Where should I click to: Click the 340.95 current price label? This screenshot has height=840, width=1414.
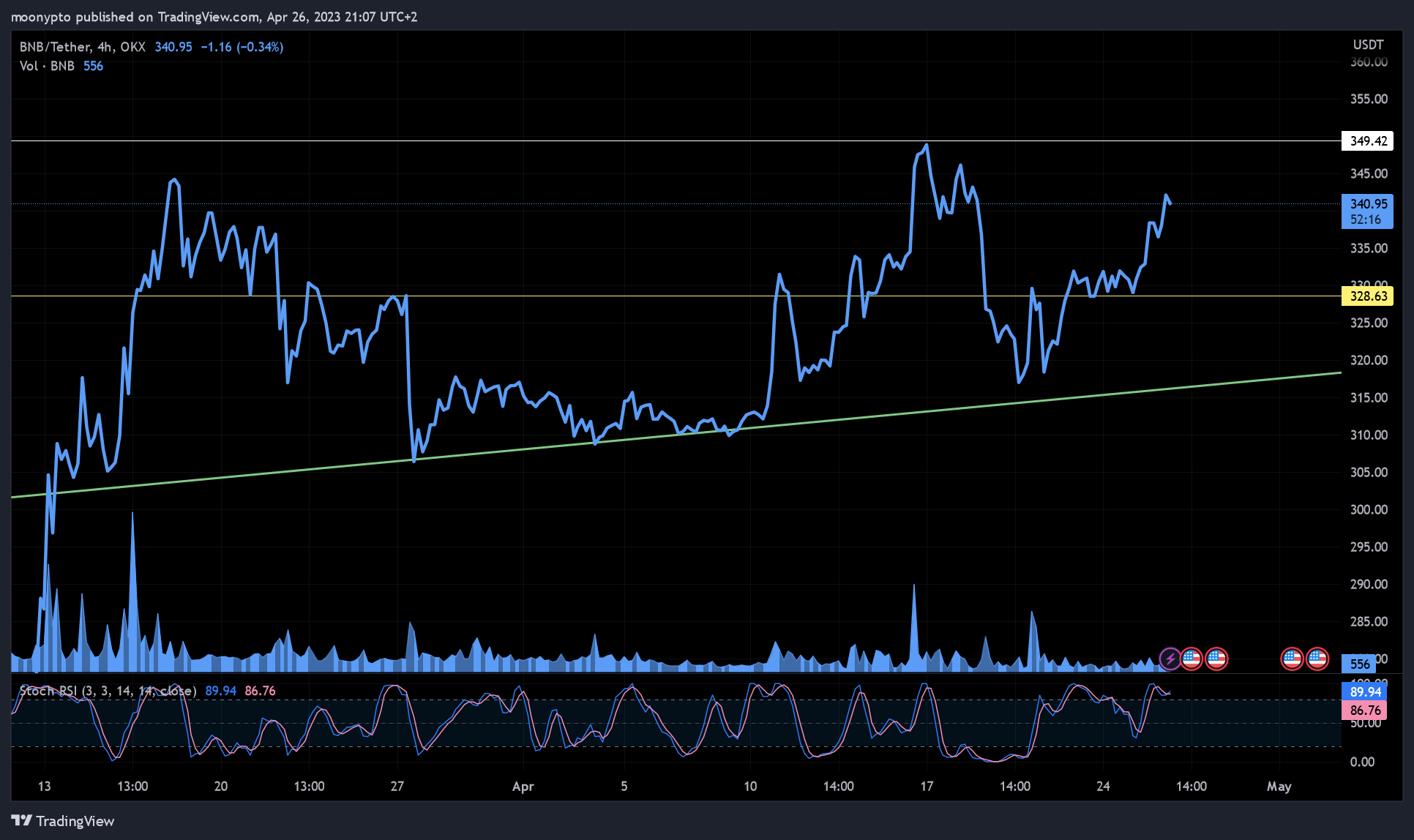1367,204
